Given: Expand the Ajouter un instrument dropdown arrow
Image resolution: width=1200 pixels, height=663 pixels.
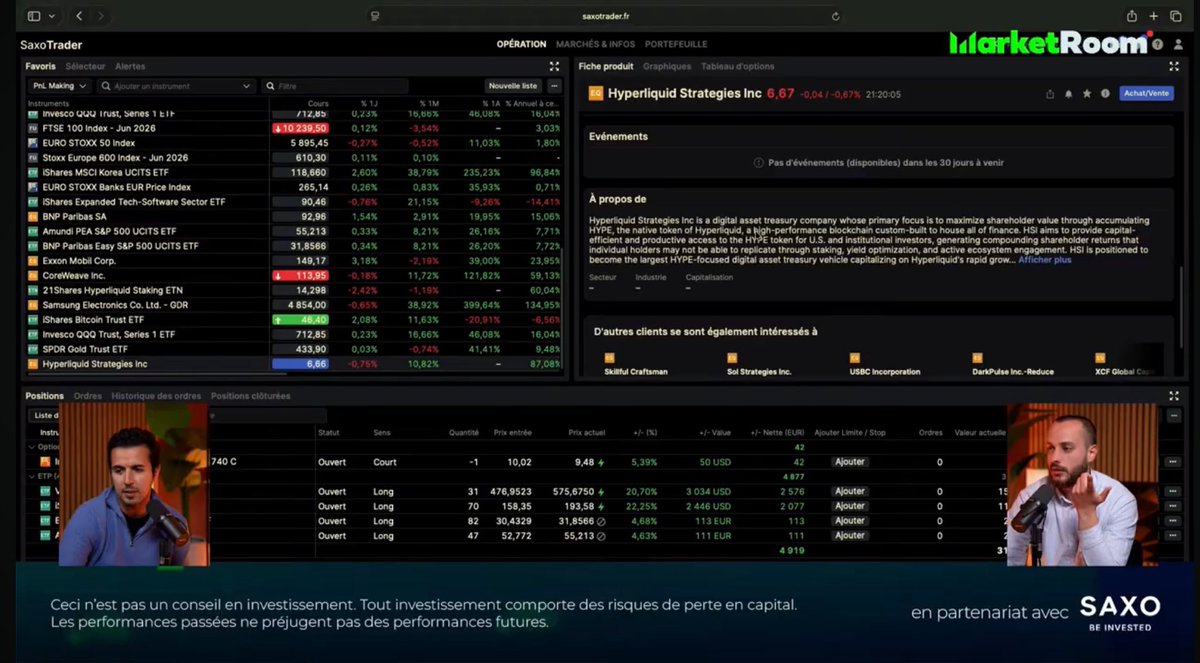Looking at the screenshot, I should (x=247, y=86).
